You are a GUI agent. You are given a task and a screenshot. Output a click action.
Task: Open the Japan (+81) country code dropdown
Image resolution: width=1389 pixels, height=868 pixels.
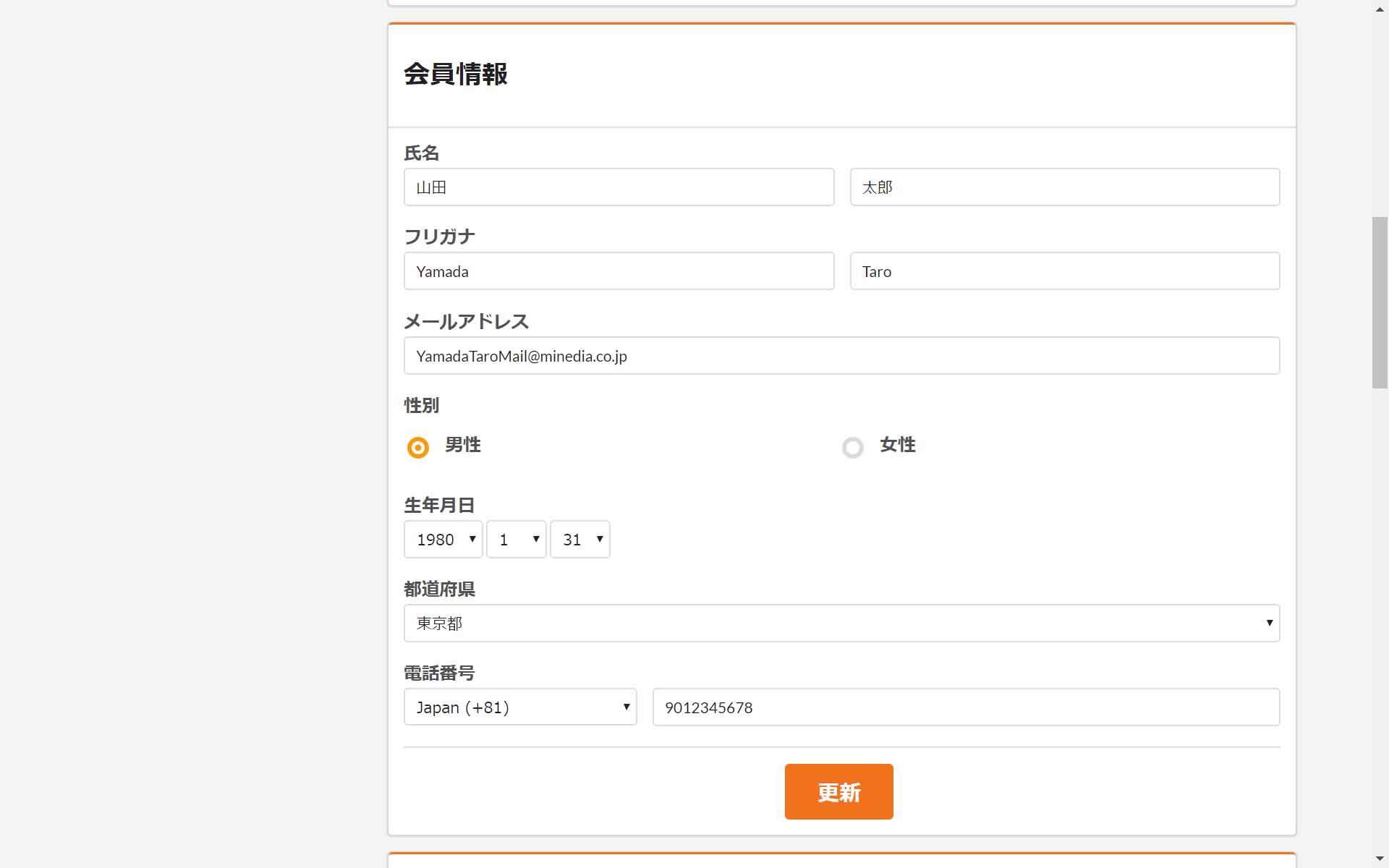519,707
